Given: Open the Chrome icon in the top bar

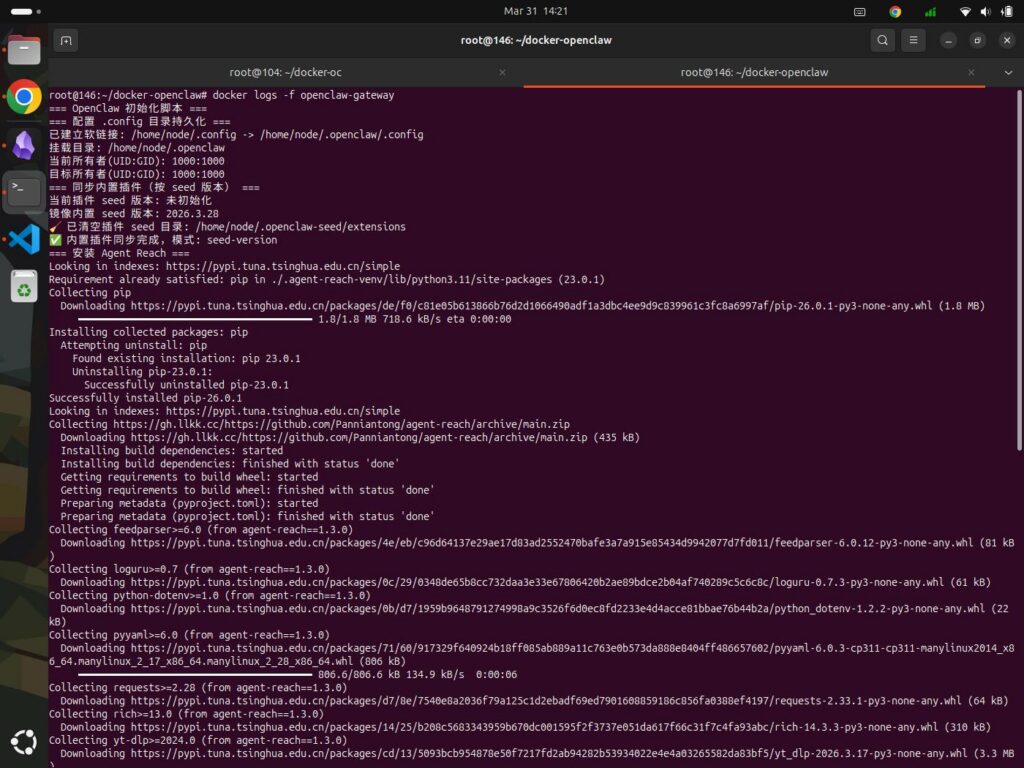Looking at the screenshot, I should [x=895, y=12].
